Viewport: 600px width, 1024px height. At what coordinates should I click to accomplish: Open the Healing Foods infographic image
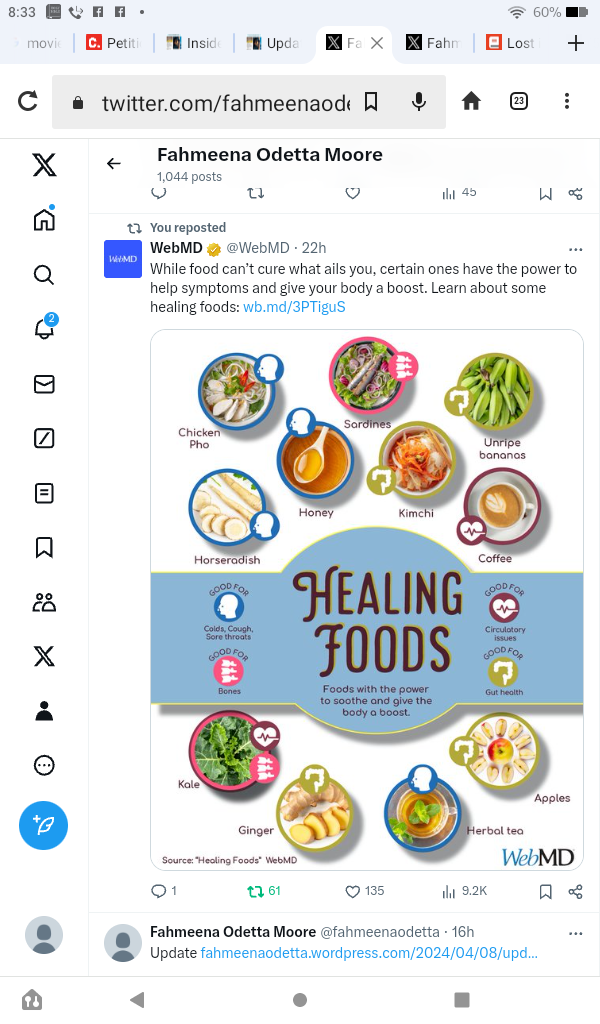pyautogui.click(x=367, y=600)
